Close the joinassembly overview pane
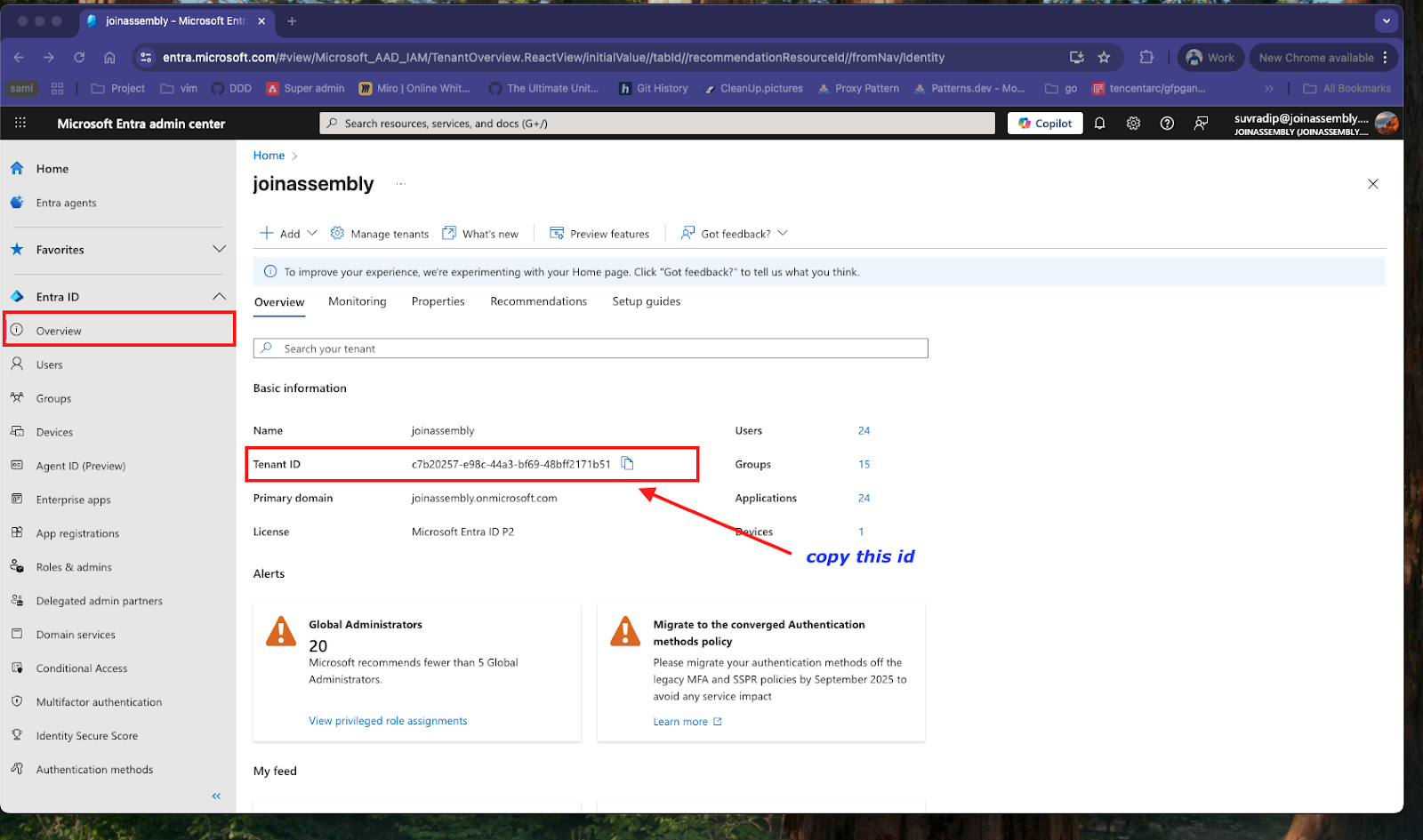This screenshot has height=840, width=1423. [x=1373, y=184]
